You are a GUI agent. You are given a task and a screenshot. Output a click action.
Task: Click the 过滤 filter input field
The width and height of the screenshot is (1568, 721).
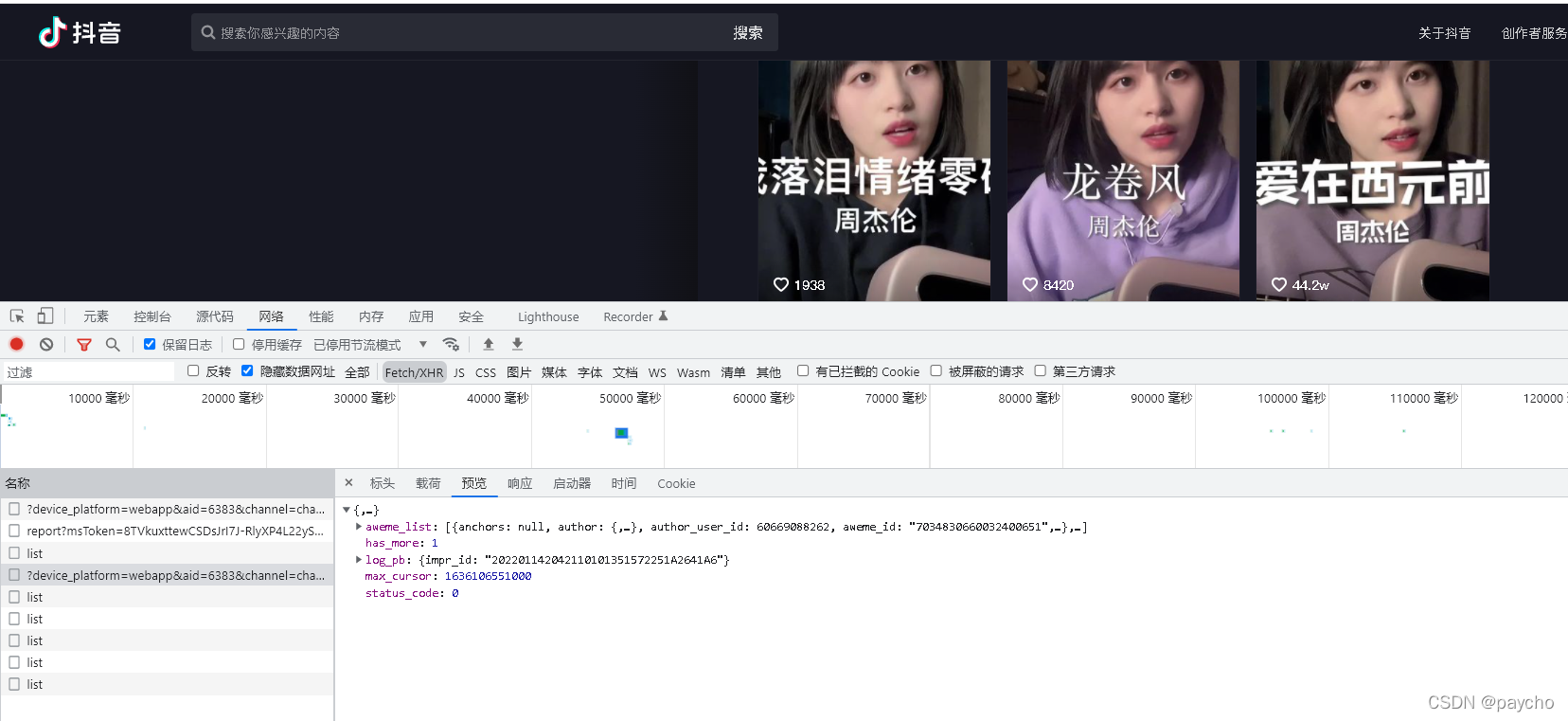88,372
